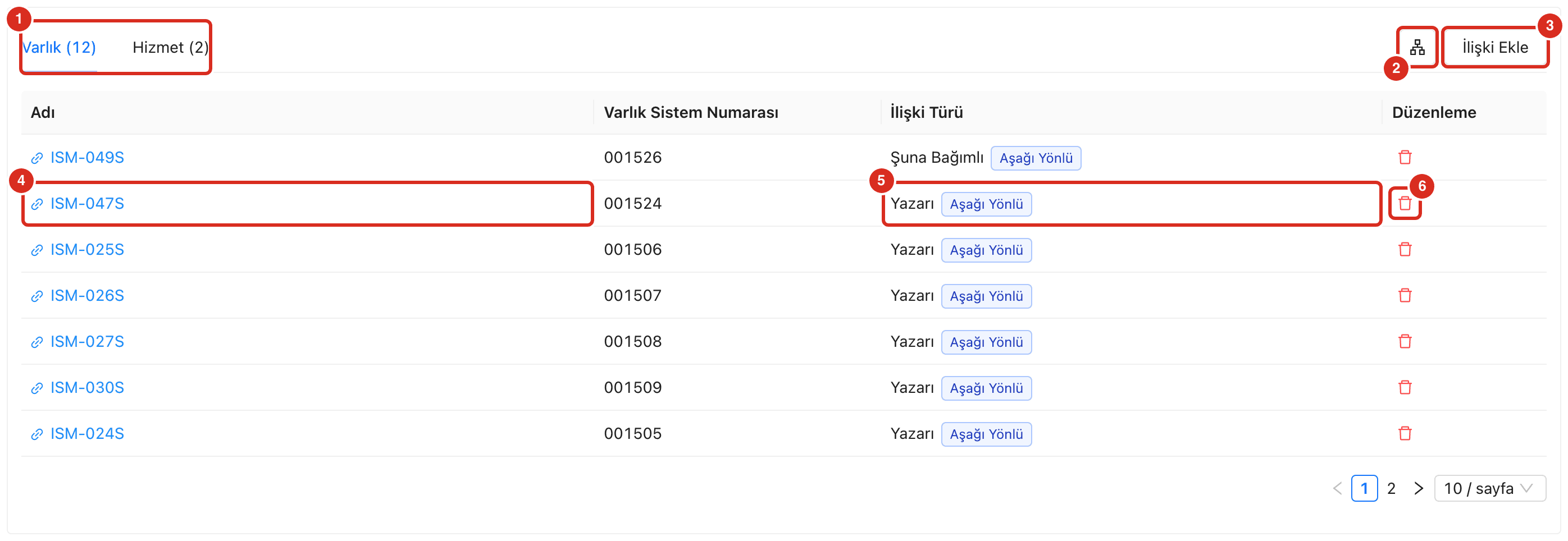Go to the next page arrow
The width and height of the screenshot is (1568, 541).
1418,489
